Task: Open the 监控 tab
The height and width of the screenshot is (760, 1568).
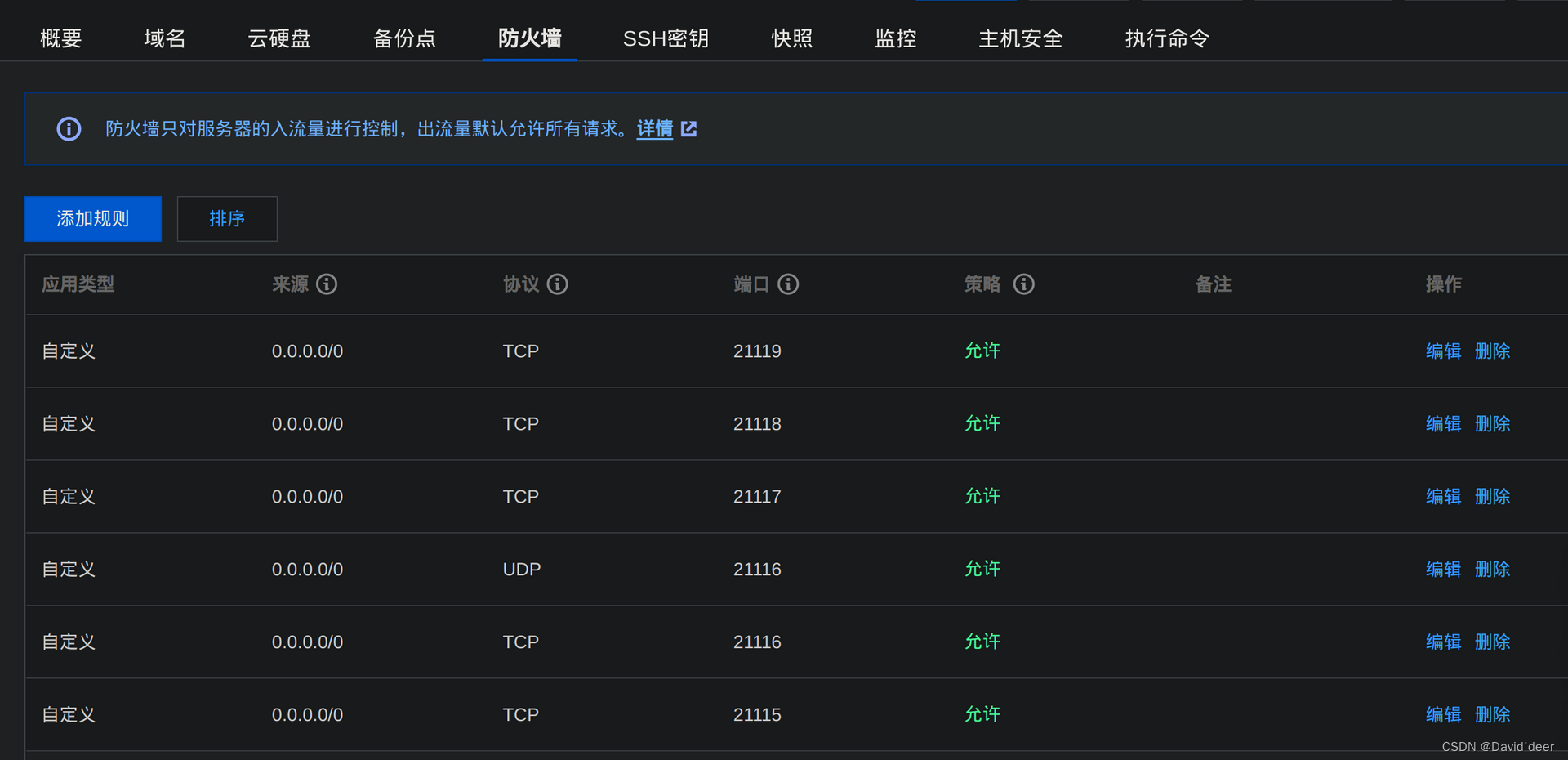Action: pos(896,38)
